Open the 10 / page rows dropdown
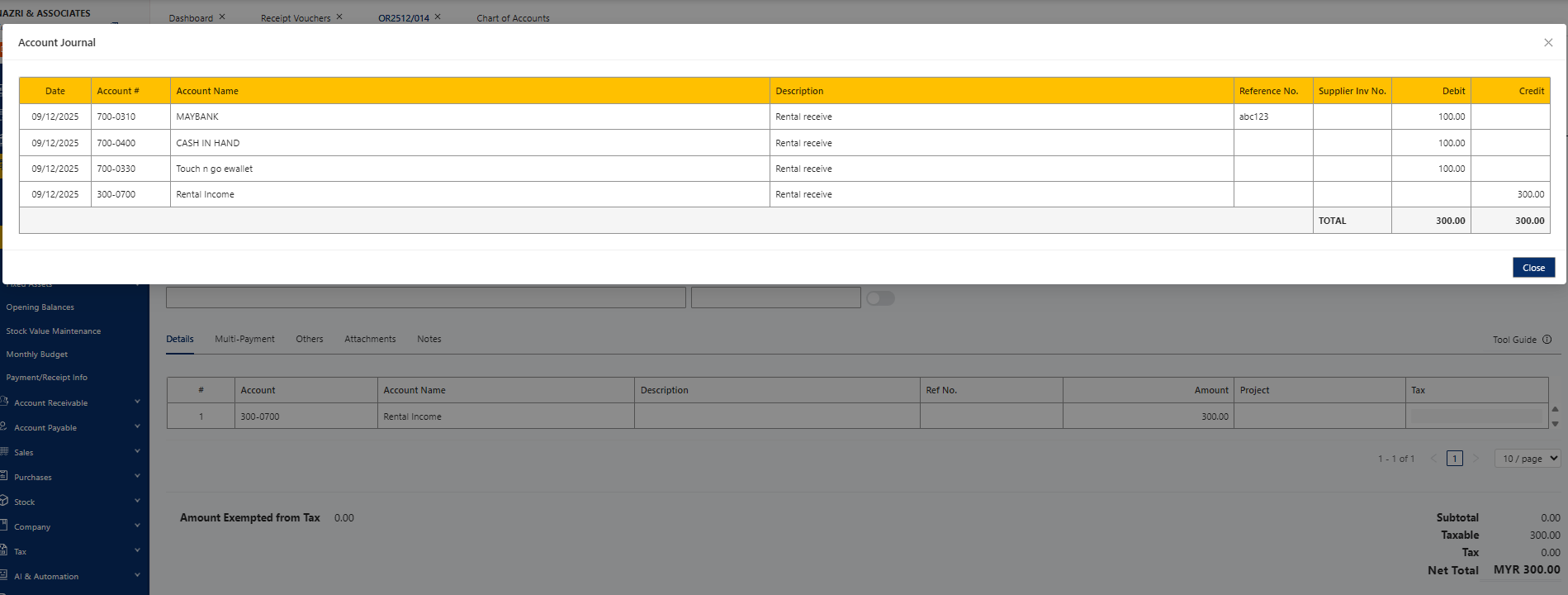The height and width of the screenshot is (595, 1568). (x=1528, y=459)
